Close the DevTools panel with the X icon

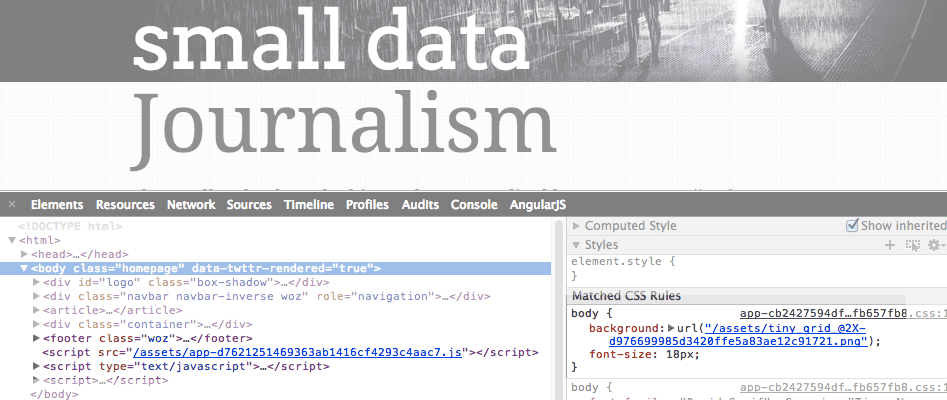pyautogui.click(x=11, y=204)
